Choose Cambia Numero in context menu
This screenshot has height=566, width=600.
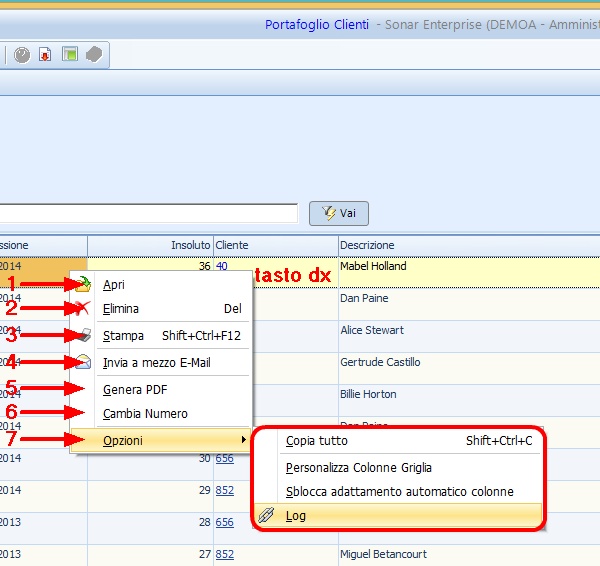tap(145, 413)
